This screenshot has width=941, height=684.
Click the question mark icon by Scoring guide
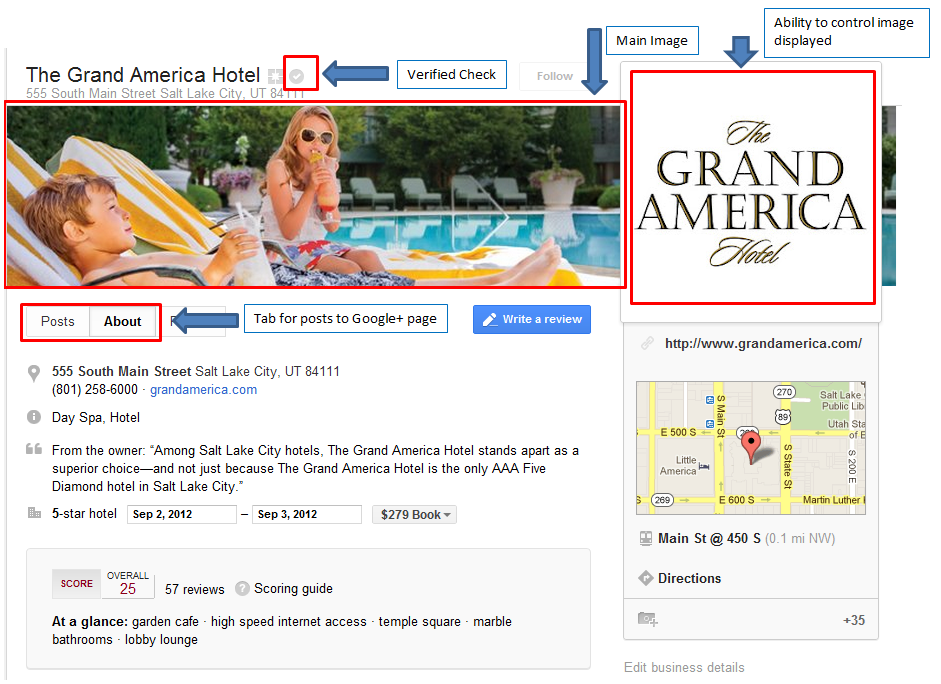[242, 589]
